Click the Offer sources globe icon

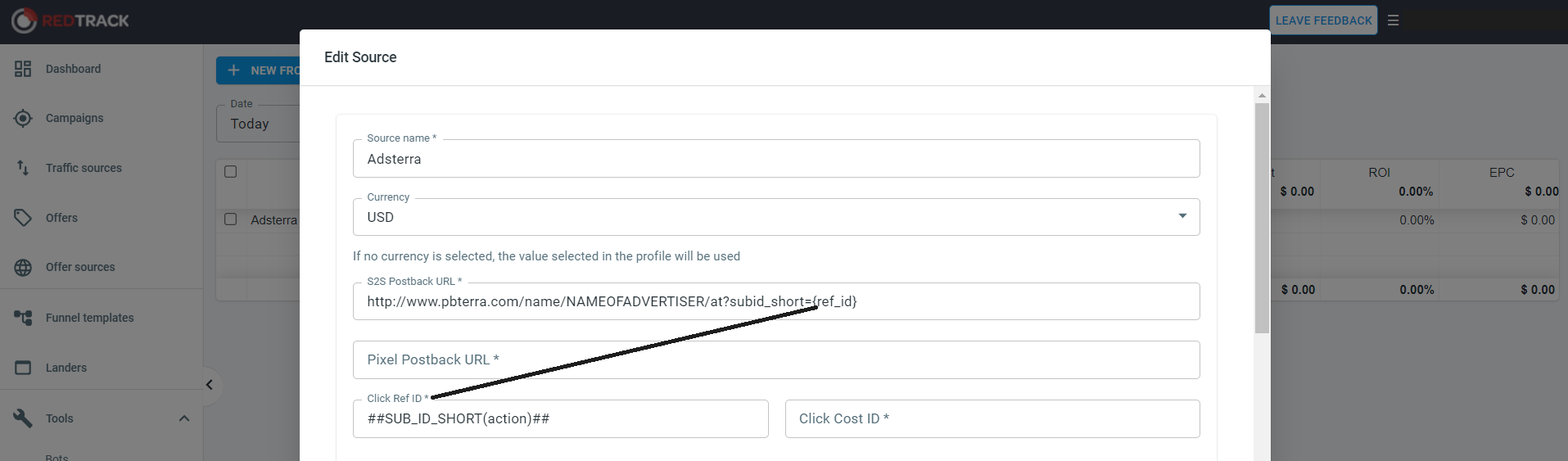[x=23, y=268]
